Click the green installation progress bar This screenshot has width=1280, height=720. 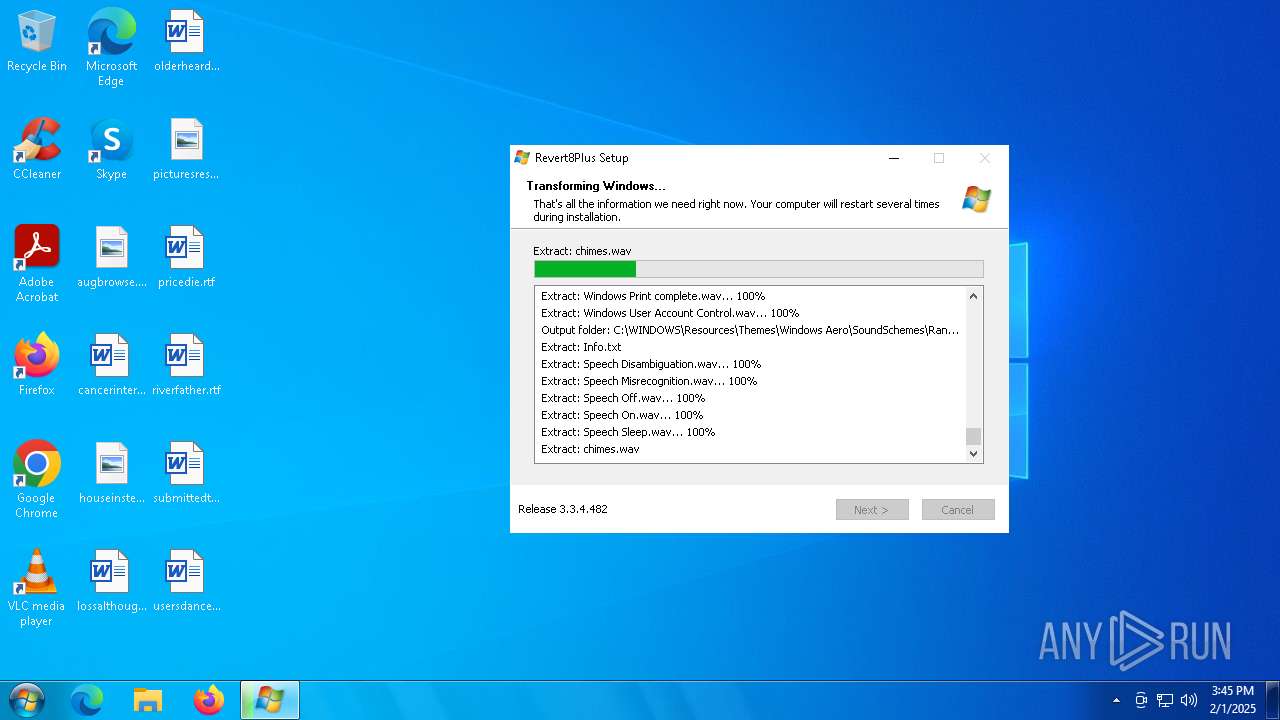759,269
